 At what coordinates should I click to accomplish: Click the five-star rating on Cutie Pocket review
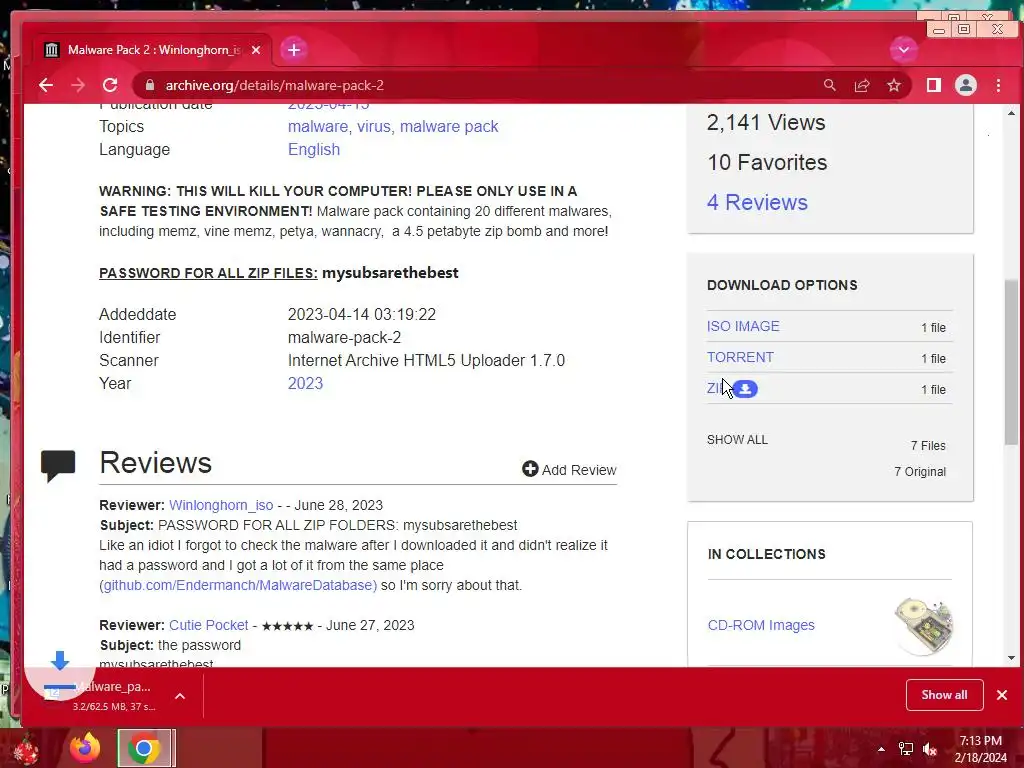pyautogui.click(x=287, y=626)
